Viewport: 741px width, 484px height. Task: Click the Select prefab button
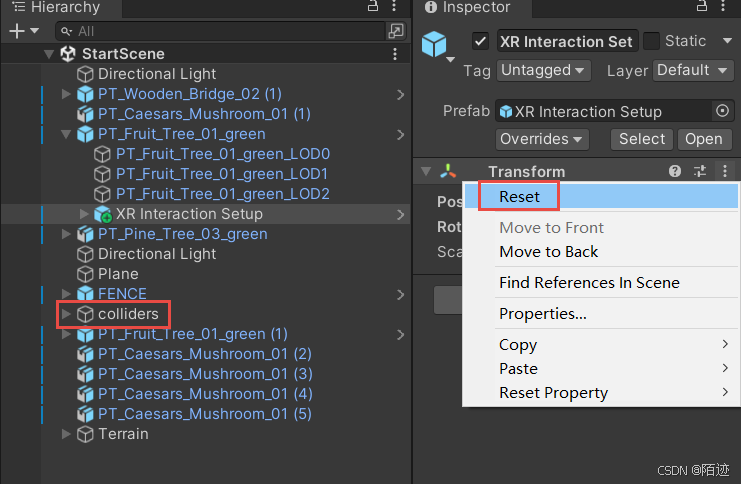pos(642,139)
